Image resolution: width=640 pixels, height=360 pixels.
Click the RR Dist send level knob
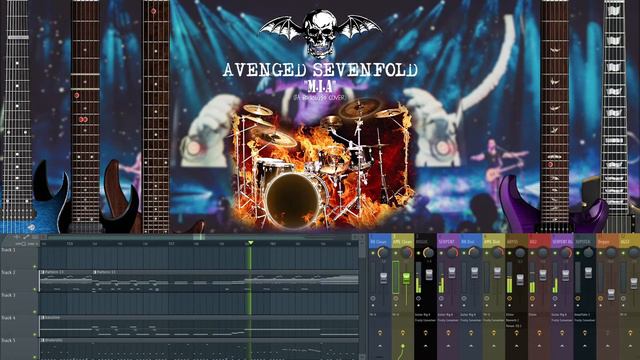tap(471, 333)
